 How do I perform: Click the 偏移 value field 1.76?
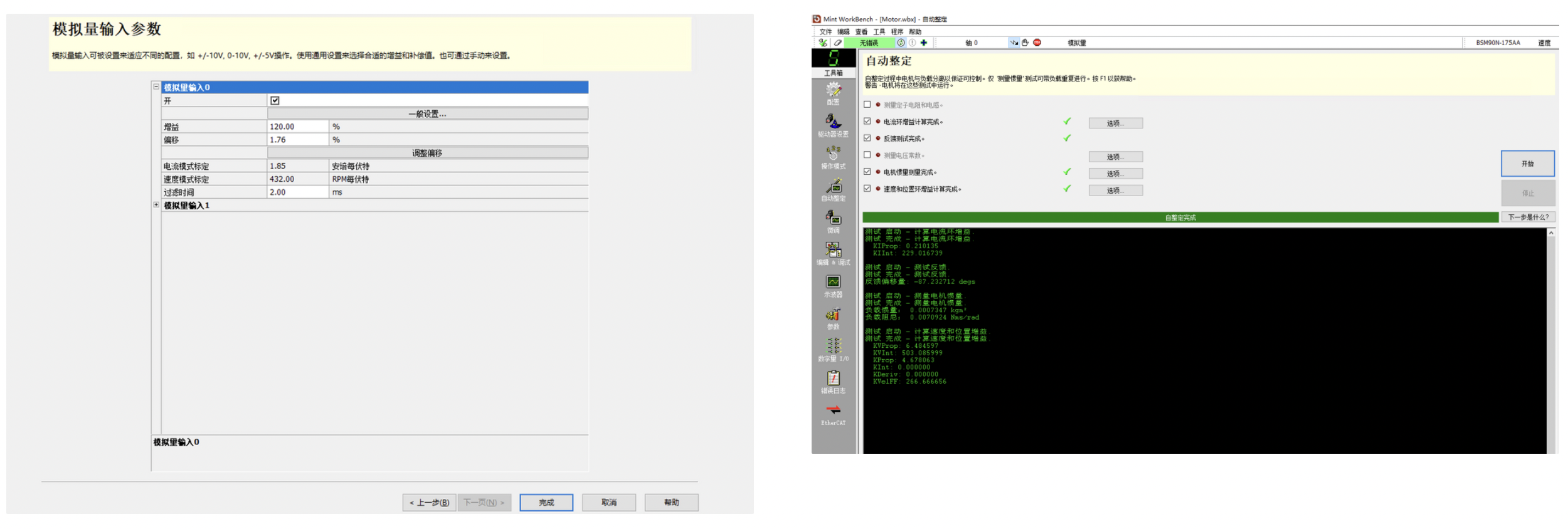[298, 140]
